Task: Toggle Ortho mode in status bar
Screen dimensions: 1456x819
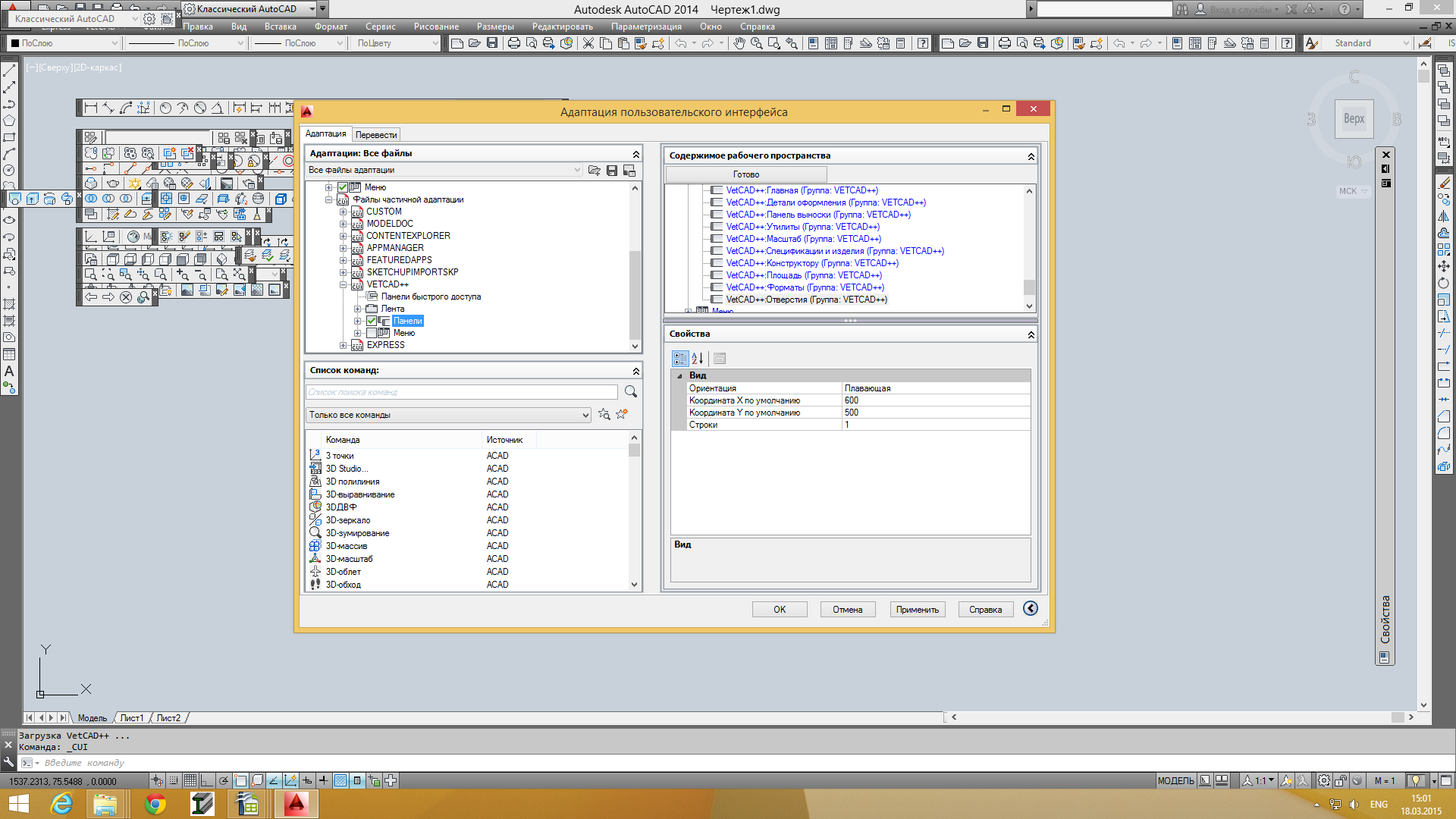Action: click(207, 780)
